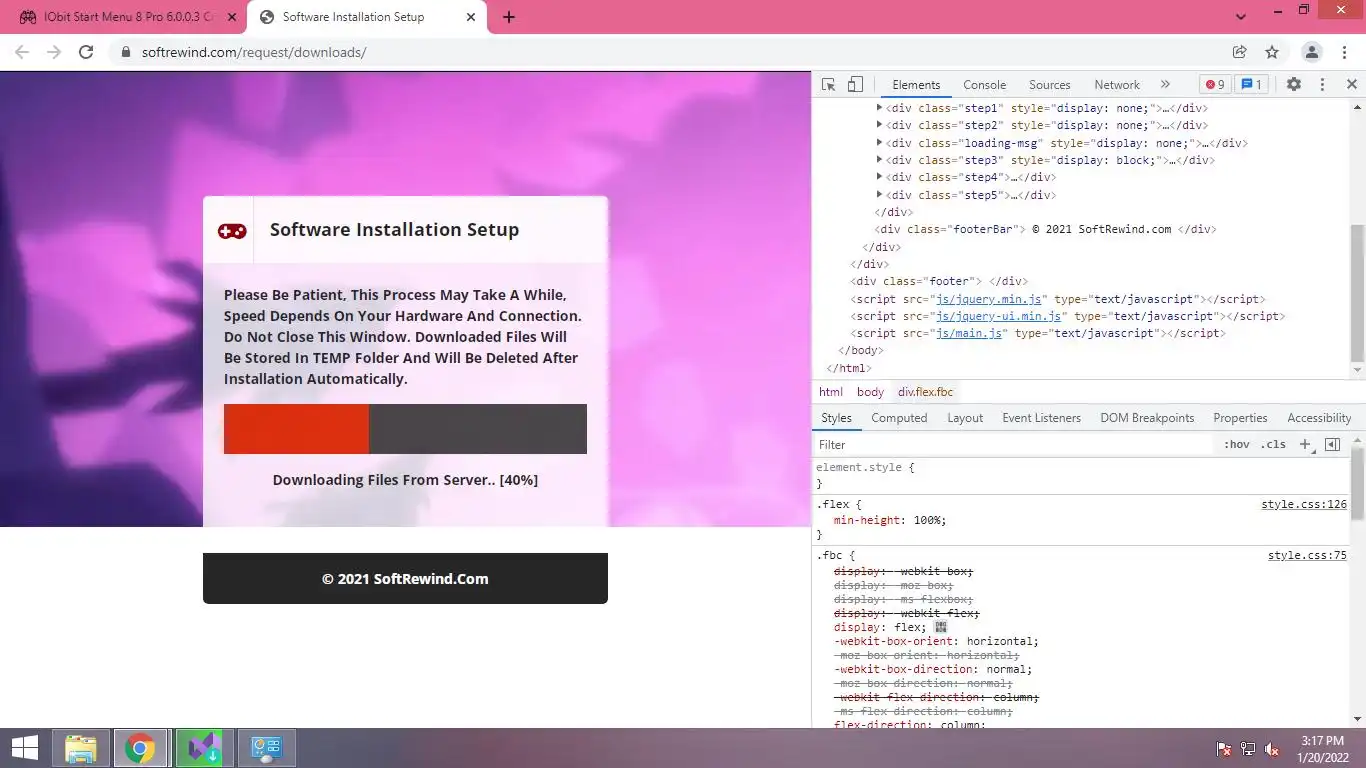This screenshot has height=768, width=1366.
Task: Select the div.flex.fbc breadcrumb
Action: (925, 392)
